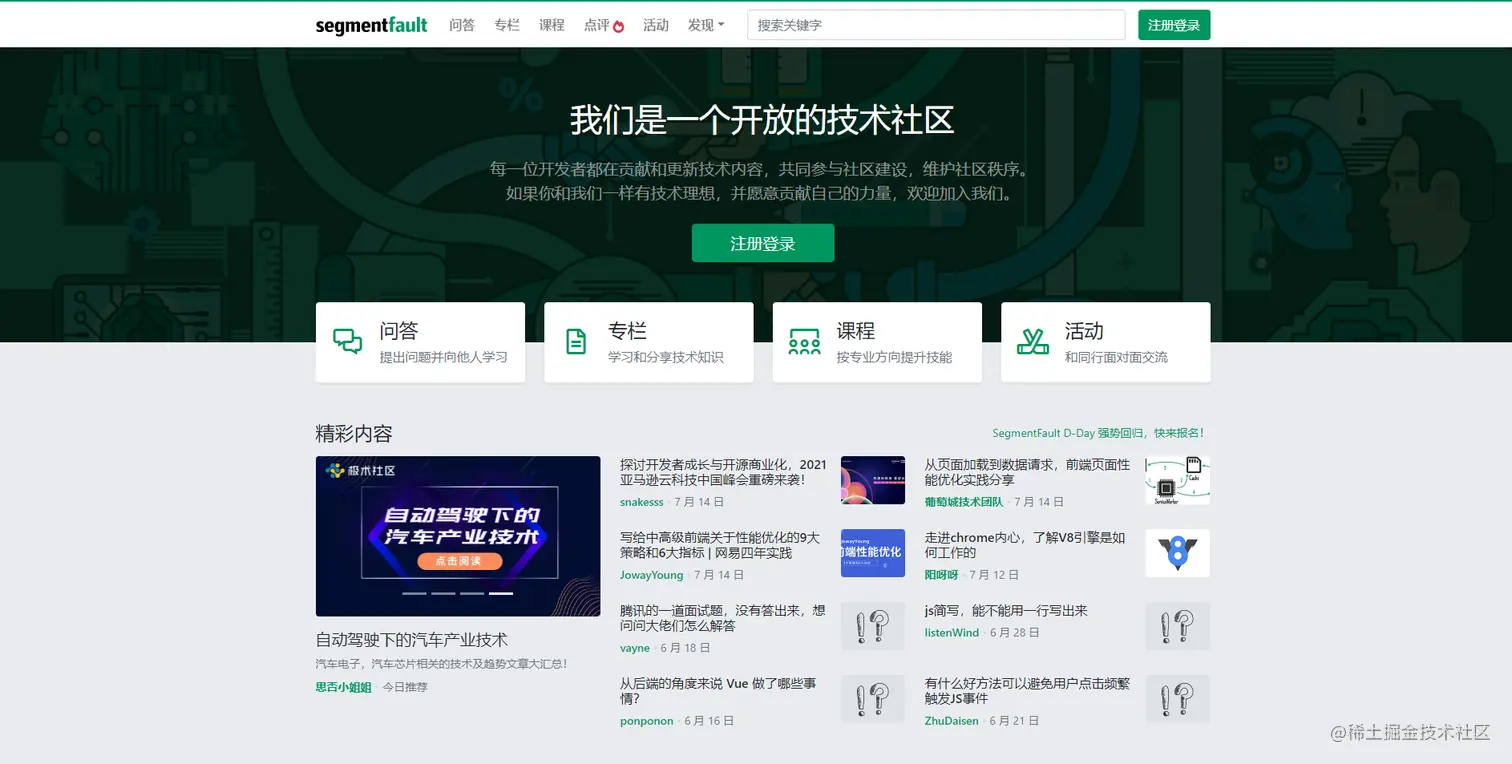Image resolution: width=1512 pixels, height=764 pixels.
Task: Click the 活动 card icon
Action: (x=1033, y=342)
